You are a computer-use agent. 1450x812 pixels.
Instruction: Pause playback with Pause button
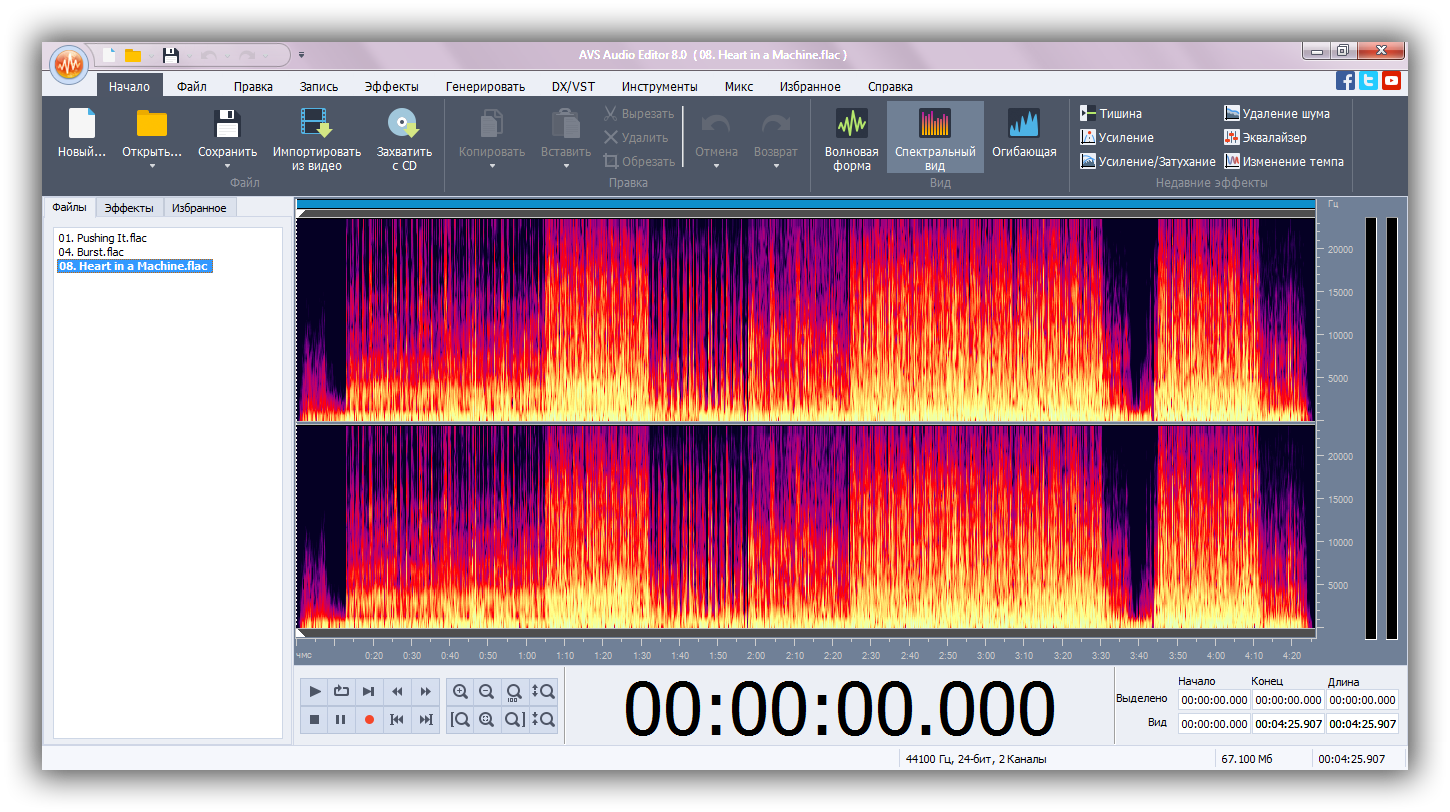pyautogui.click(x=342, y=719)
